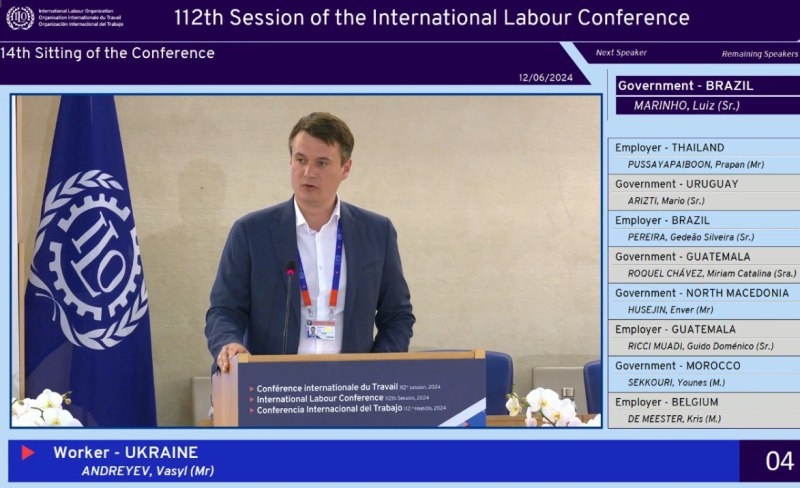Click current speaker 'Worker - UKRAINE' caption

pyautogui.click(x=126, y=452)
